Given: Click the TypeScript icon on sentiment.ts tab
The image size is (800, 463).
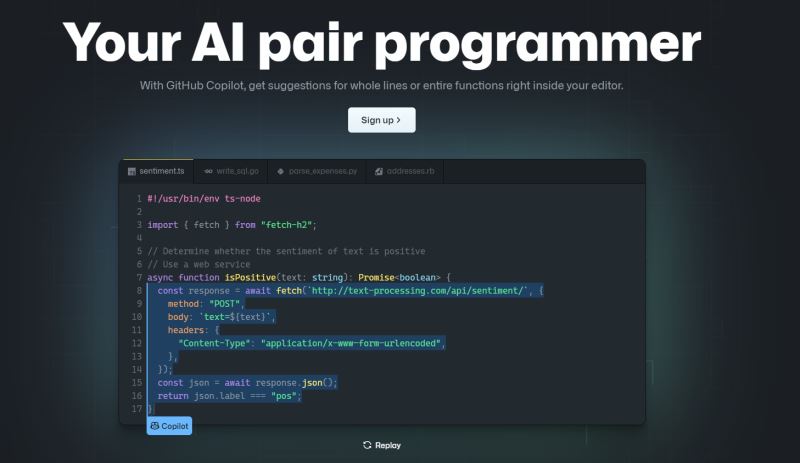Looking at the screenshot, I should tap(131, 172).
